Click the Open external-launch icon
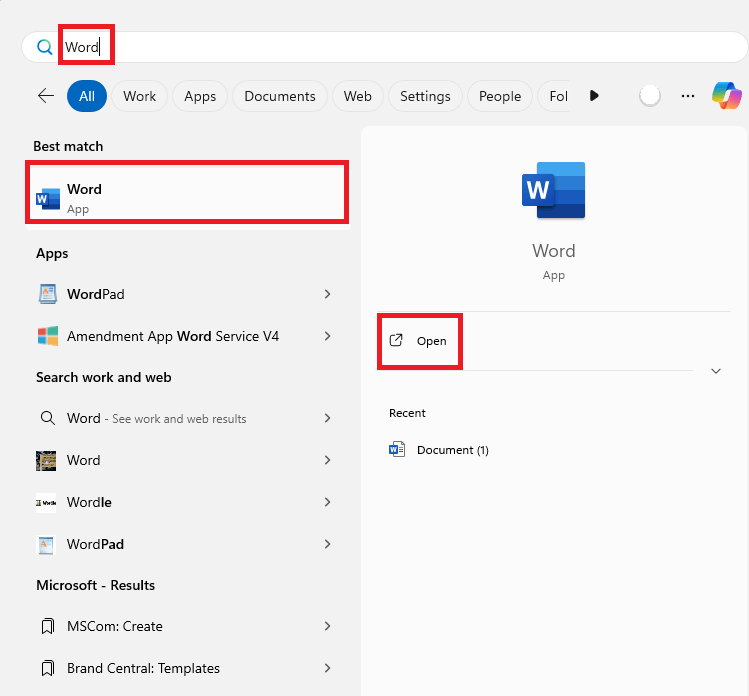The image size is (749, 696). (396, 340)
